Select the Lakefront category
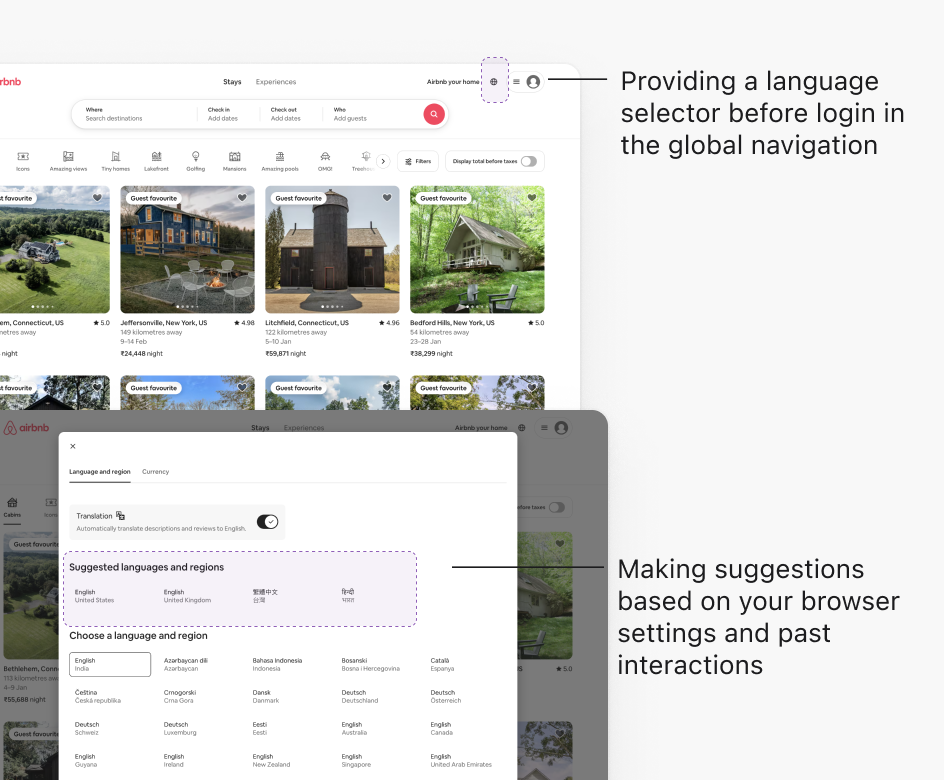The height and width of the screenshot is (780, 944). coord(157,161)
